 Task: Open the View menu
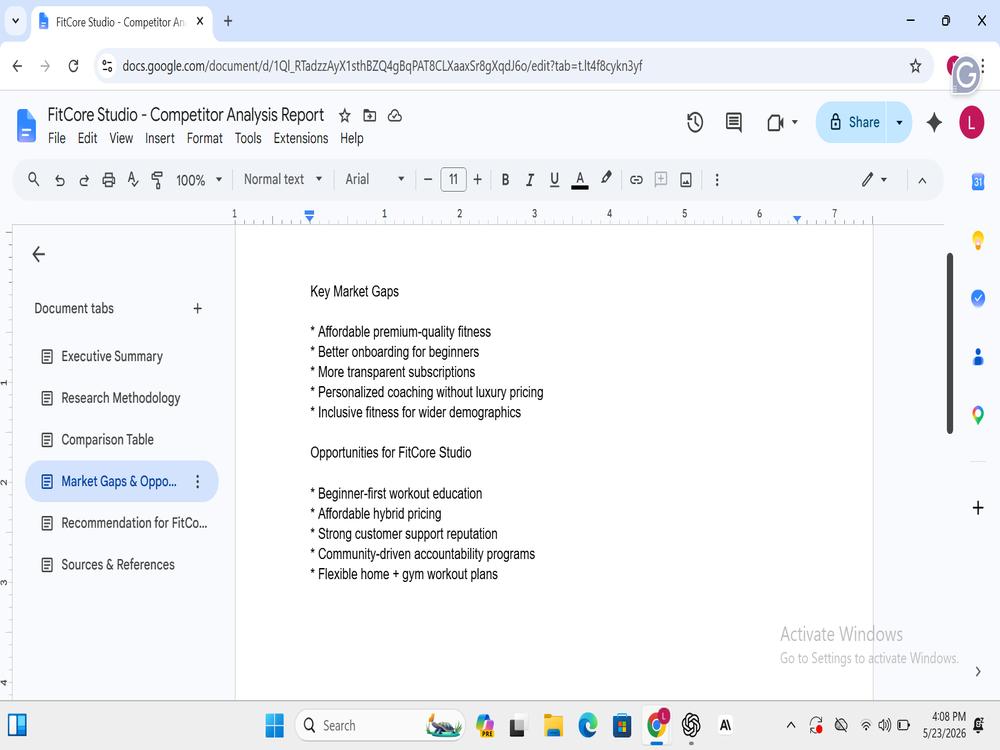(121, 138)
